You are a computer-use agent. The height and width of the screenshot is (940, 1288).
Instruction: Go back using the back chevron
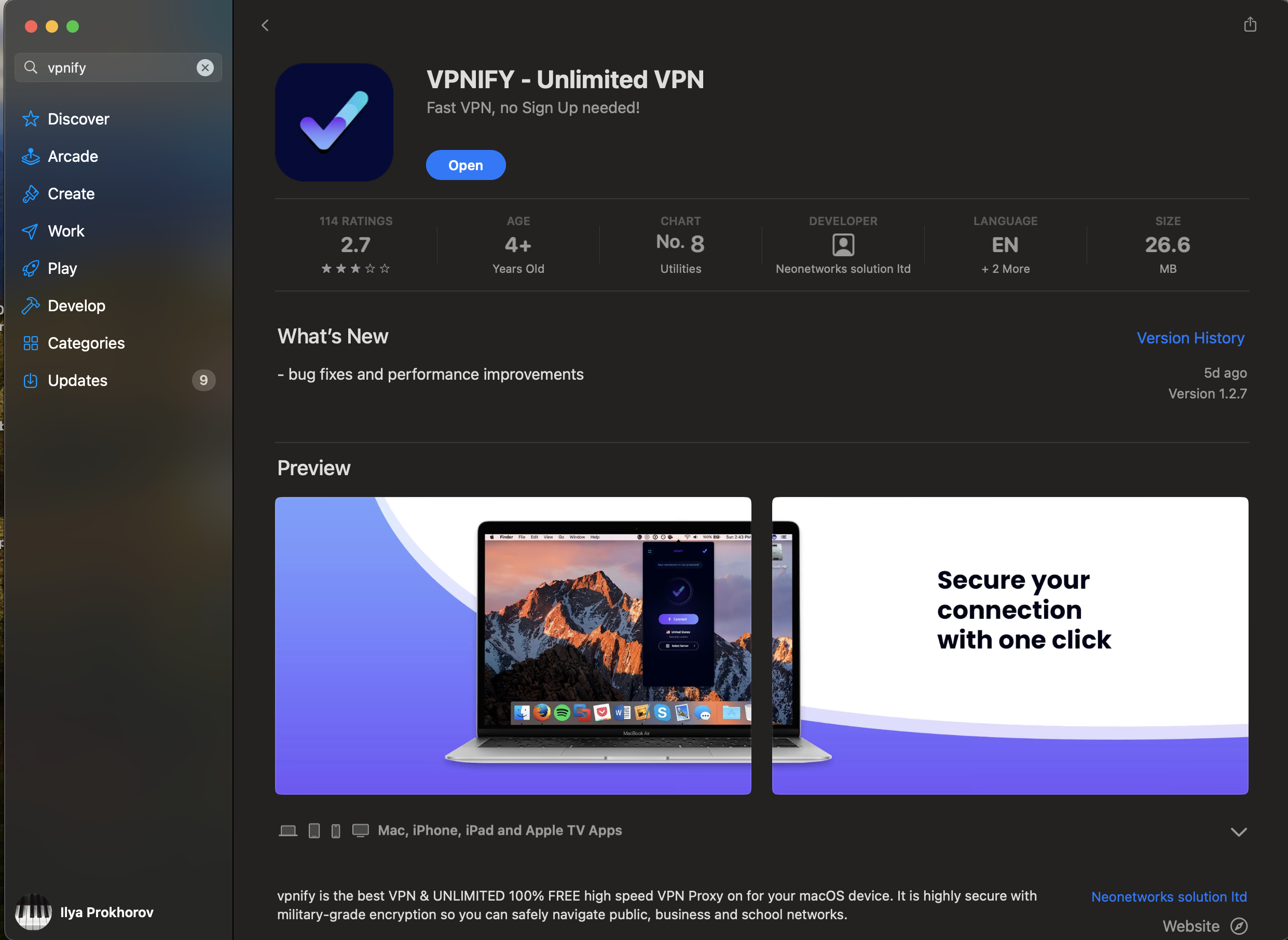tap(265, 25)
